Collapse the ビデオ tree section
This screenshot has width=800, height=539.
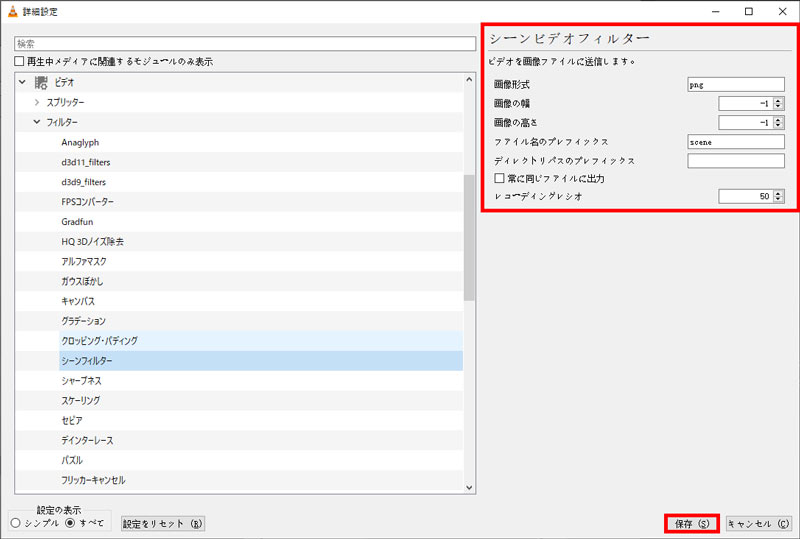click(x=22, y=82)
